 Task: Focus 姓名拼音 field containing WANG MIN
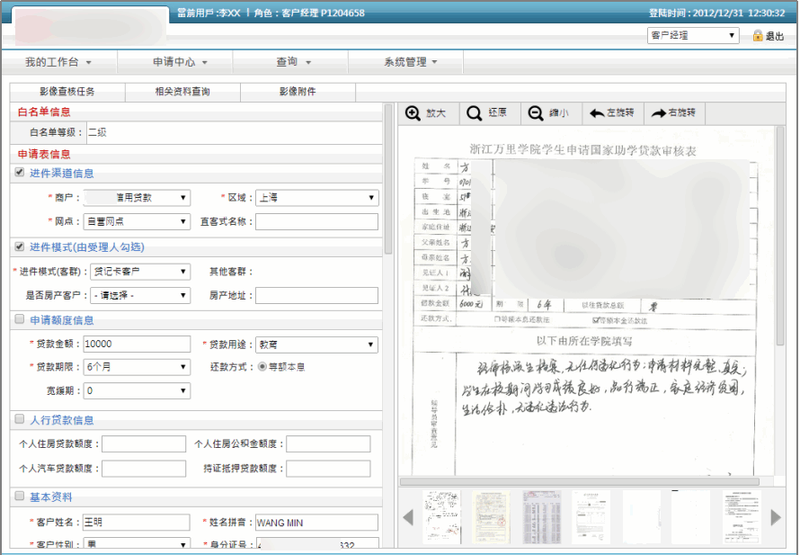317,522
